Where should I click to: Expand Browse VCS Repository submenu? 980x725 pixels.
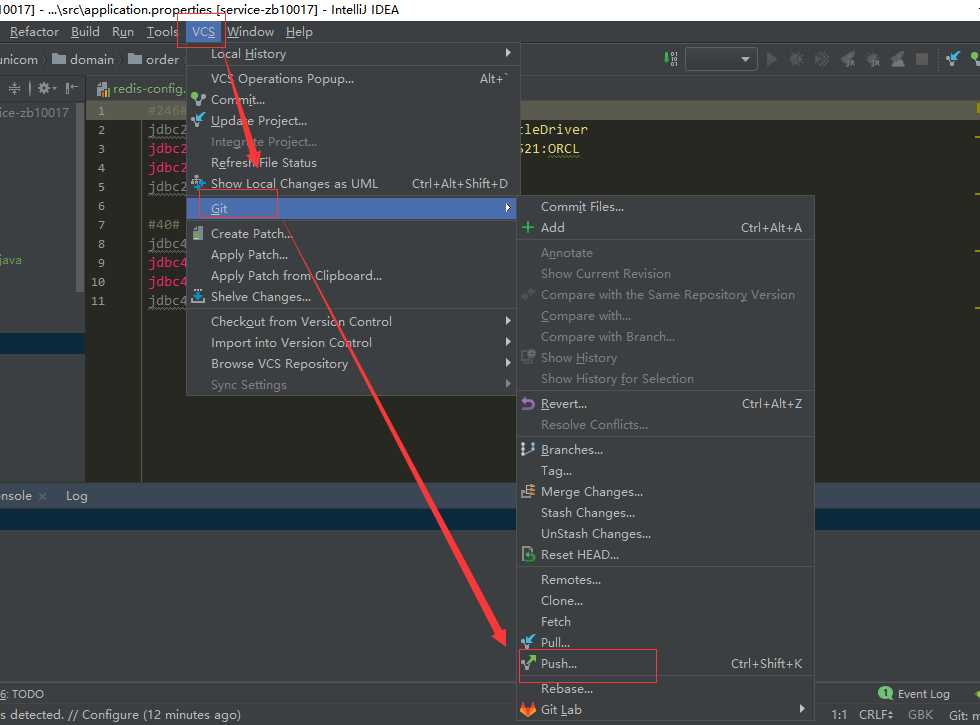(508, 362)
